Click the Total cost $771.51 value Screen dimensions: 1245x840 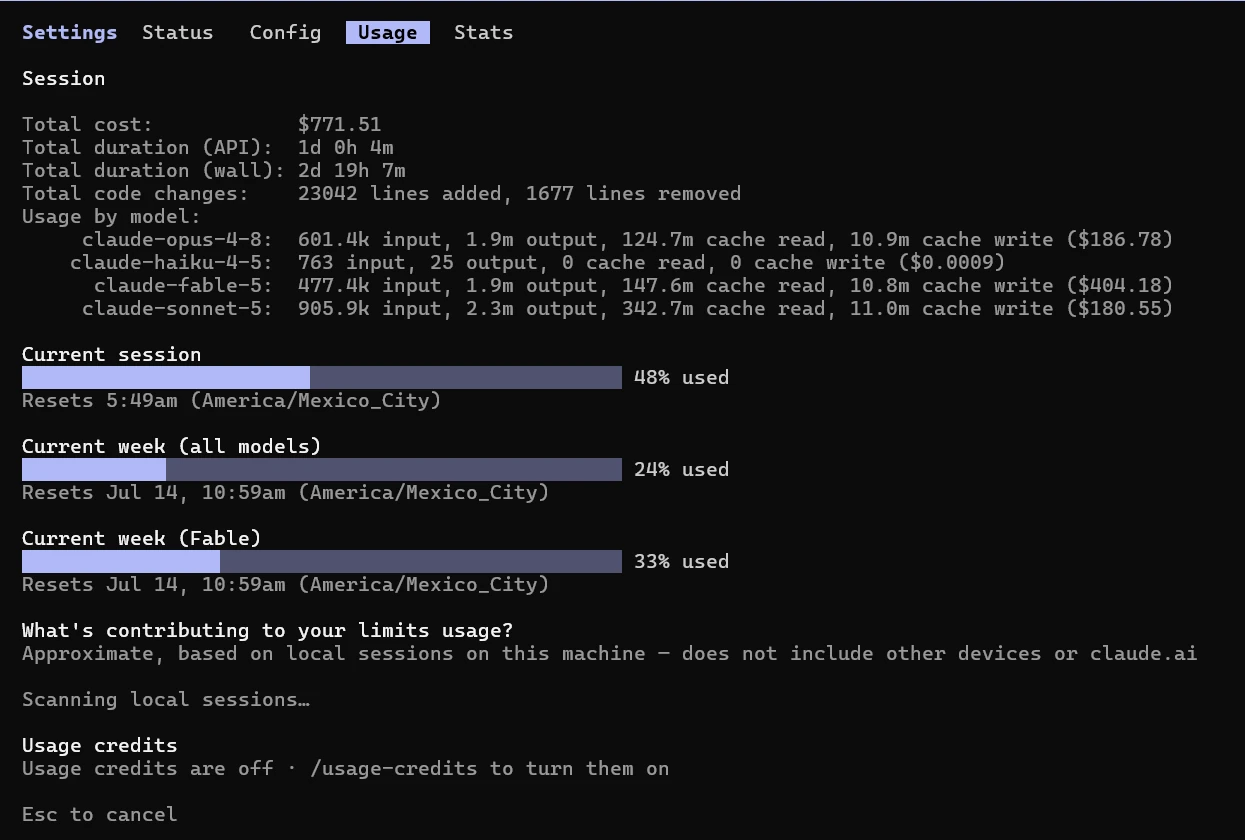[x=339, y=124]
